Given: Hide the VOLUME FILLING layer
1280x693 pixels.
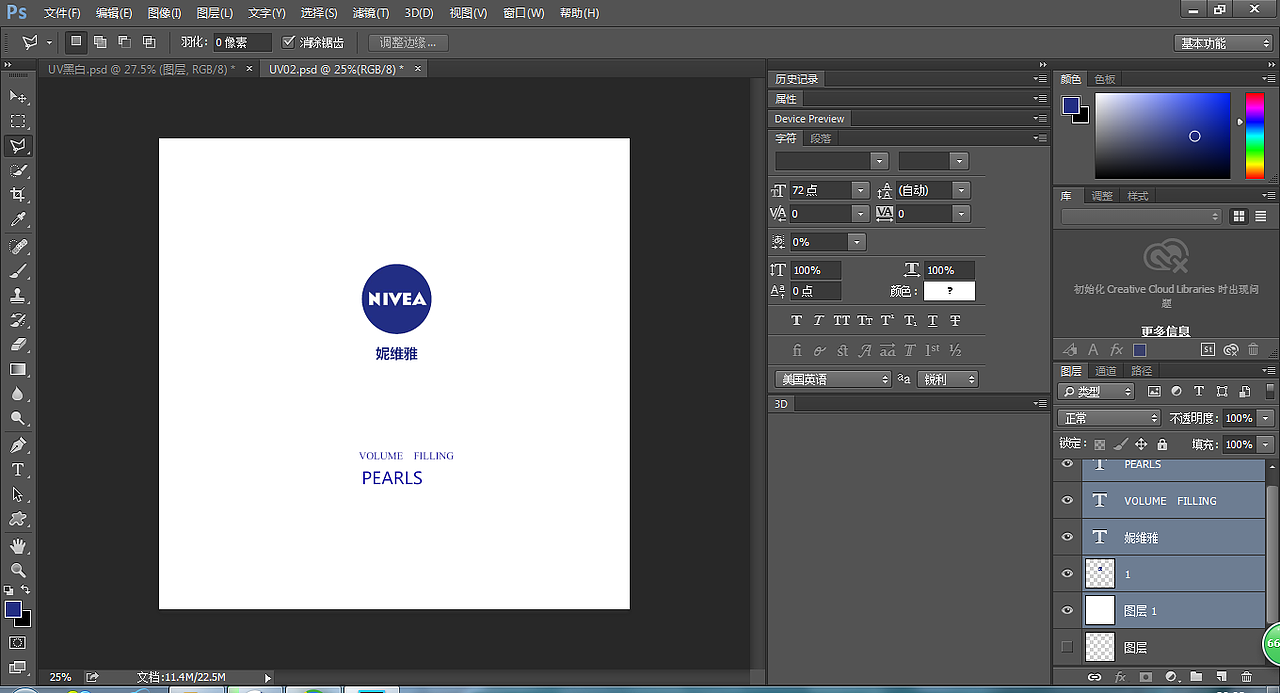Looking at the screenshot, I should pyautogui.click(x=1067, y=500).
